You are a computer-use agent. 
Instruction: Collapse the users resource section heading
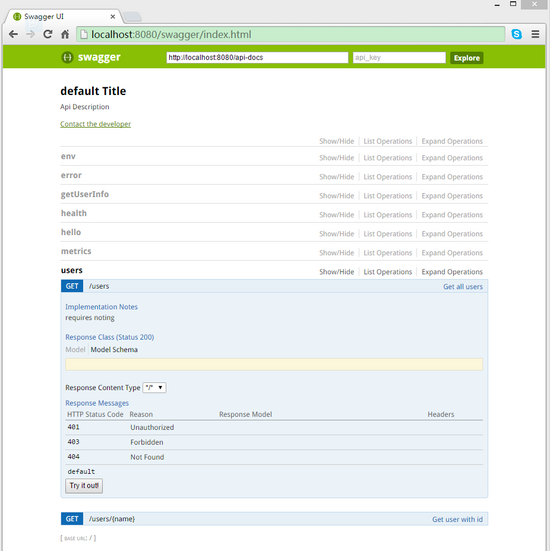pyautogui.click(x=72, y=270)
